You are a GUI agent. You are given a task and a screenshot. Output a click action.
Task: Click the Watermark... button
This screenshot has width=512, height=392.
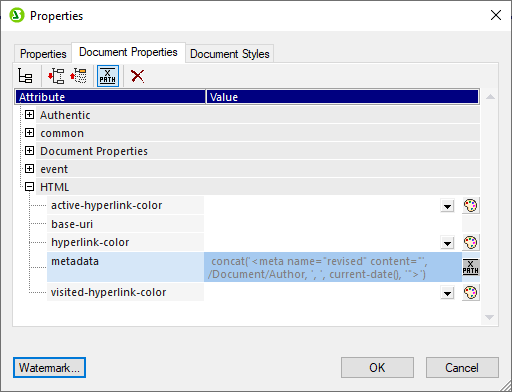tap(49, 368)
